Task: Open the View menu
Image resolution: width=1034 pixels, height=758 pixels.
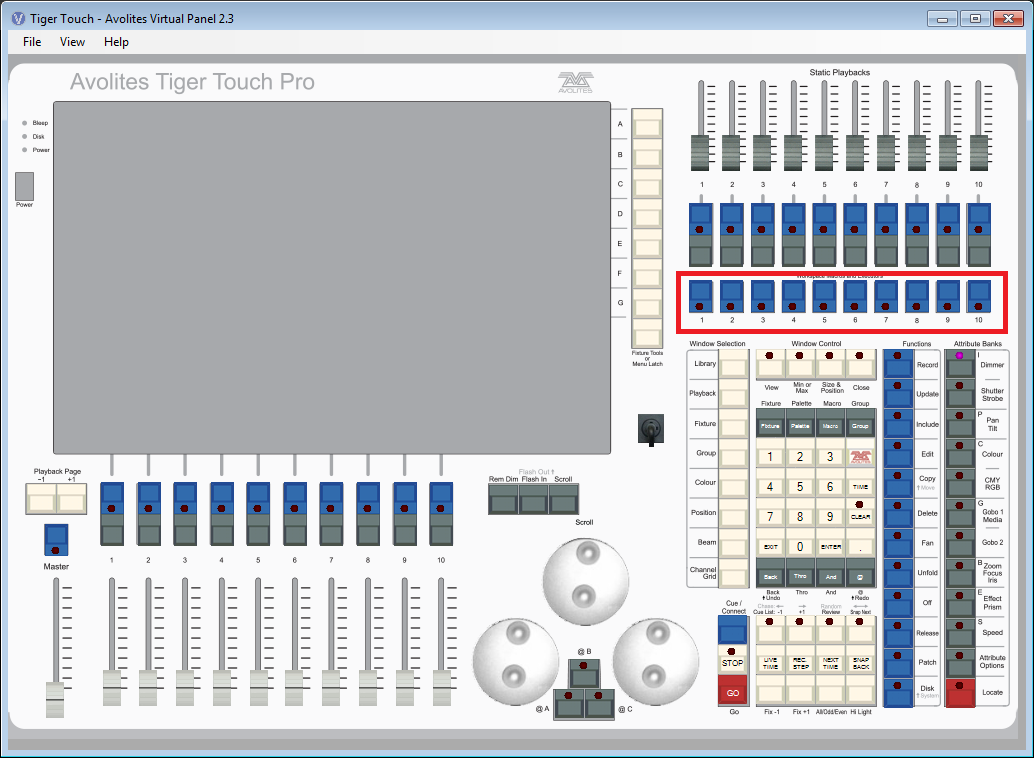Action: [x=73, y=42]
